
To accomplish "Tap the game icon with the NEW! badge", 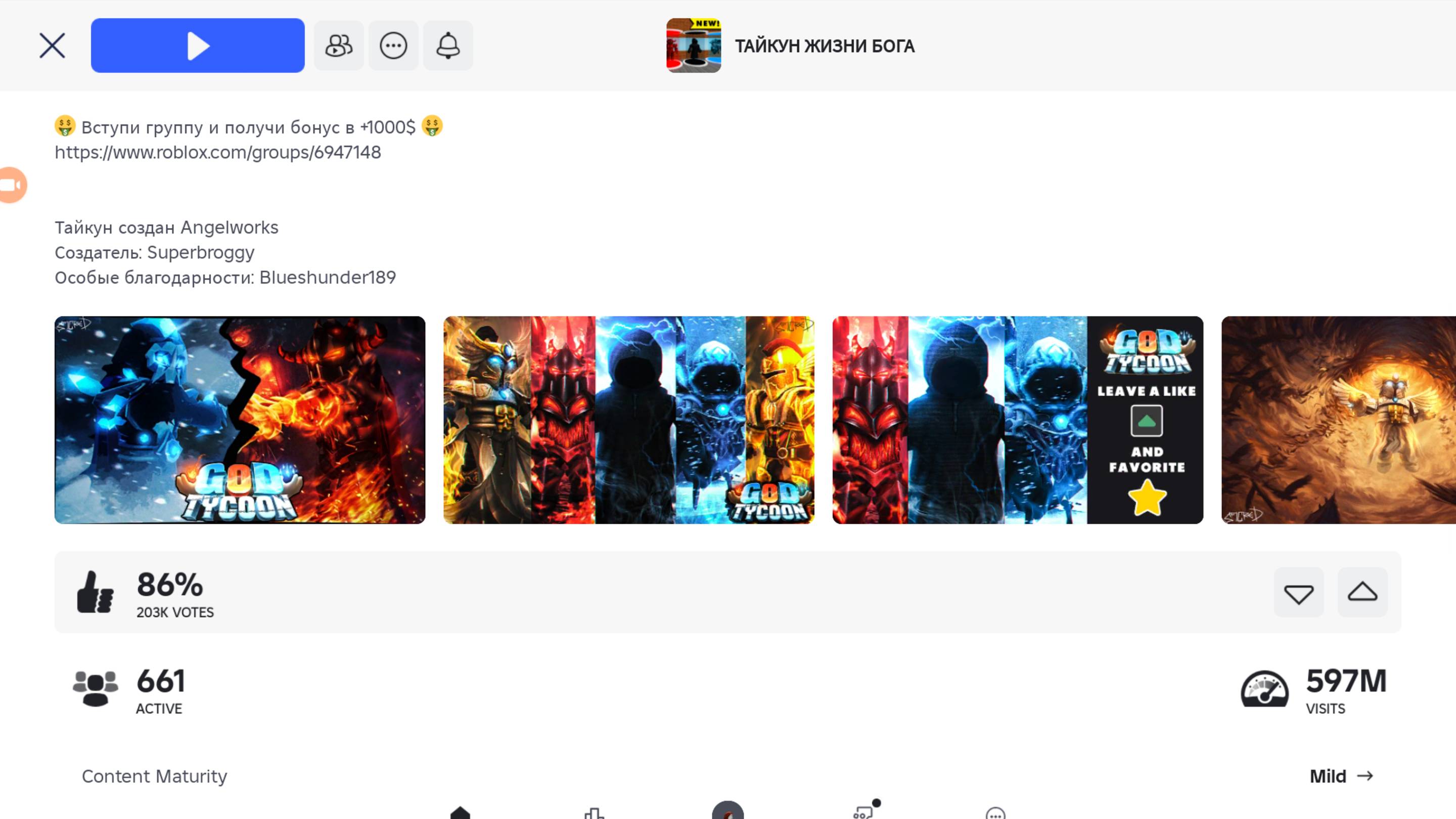I will (694, 45).
